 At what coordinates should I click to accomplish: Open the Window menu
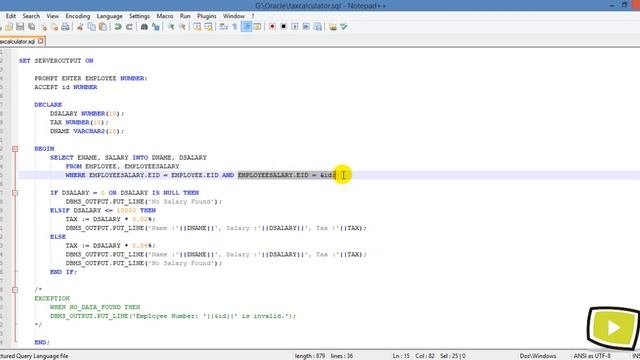233,16
